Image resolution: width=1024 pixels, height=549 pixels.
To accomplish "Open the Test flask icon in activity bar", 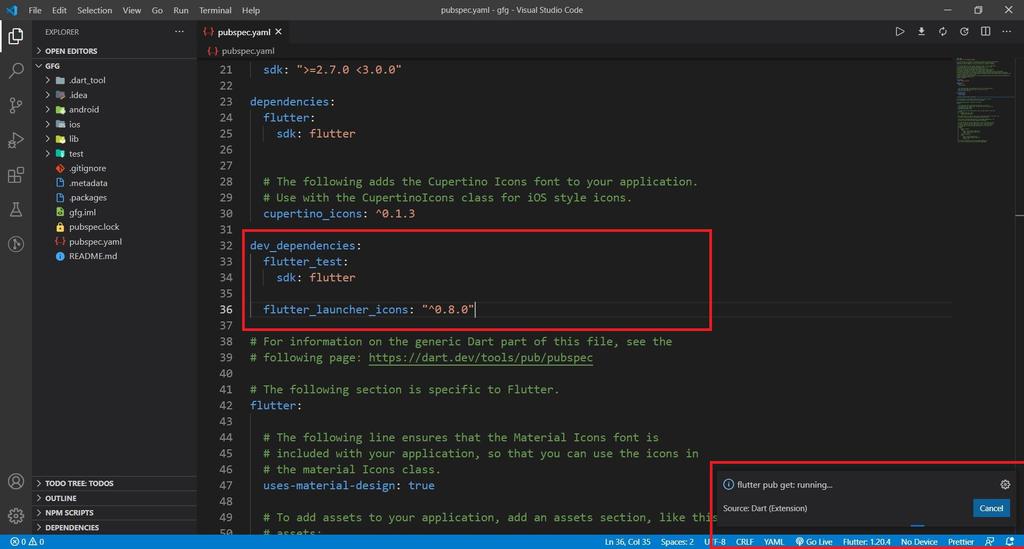I will coord(16,210).
